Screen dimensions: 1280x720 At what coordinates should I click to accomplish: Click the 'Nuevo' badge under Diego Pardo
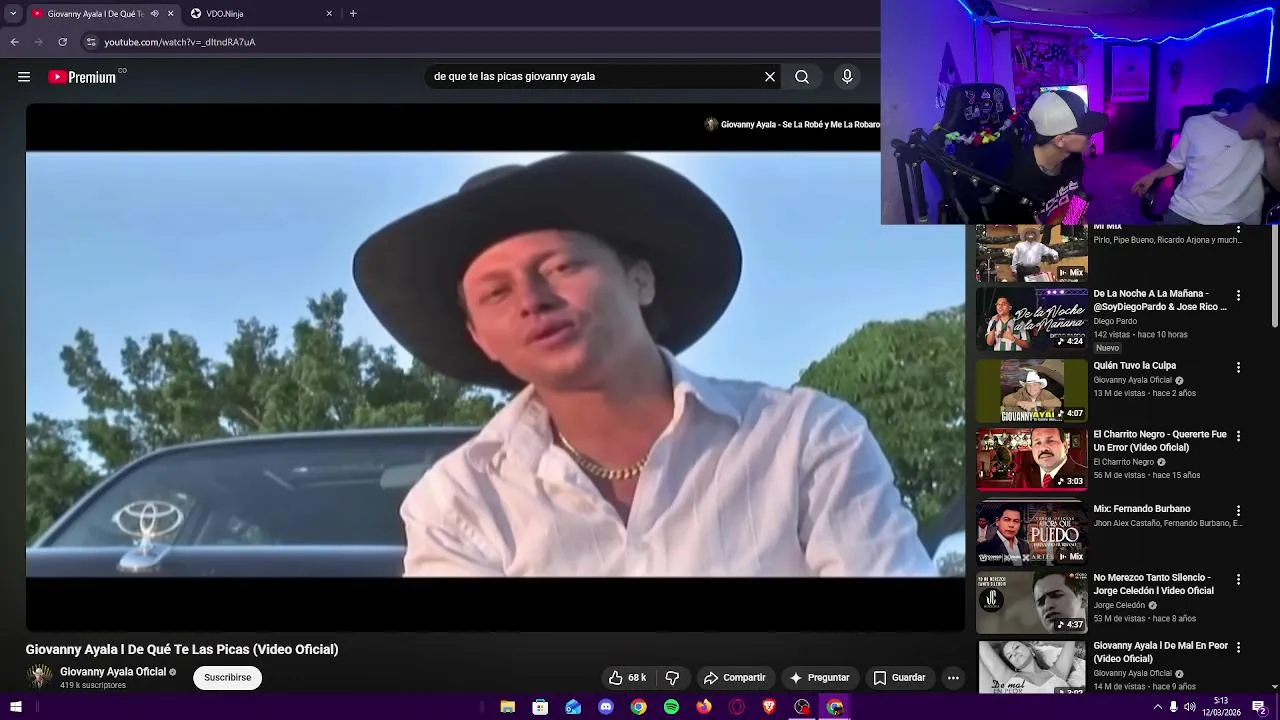coord(1107,348)
